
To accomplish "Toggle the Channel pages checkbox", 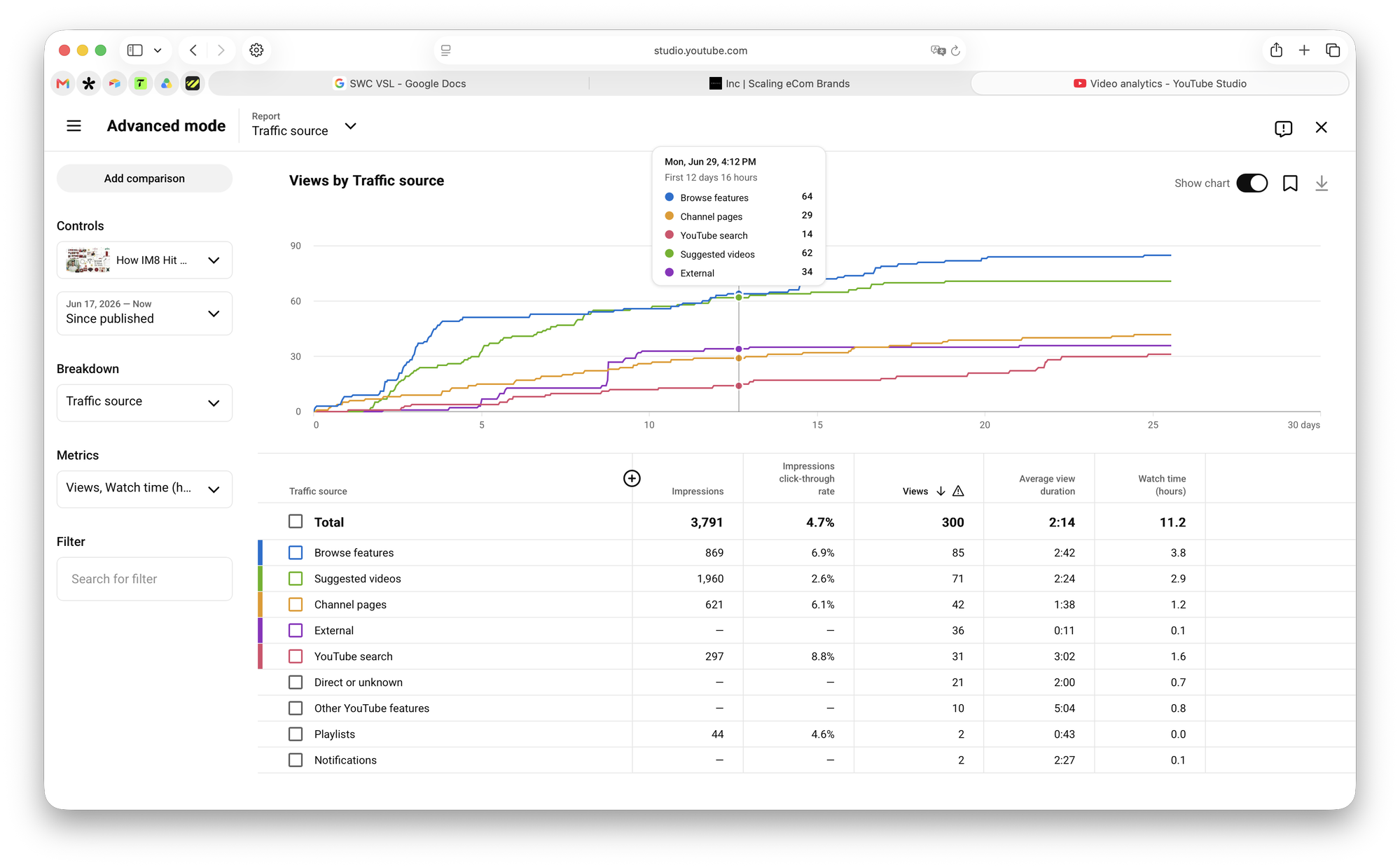I will tap(296, 605).
